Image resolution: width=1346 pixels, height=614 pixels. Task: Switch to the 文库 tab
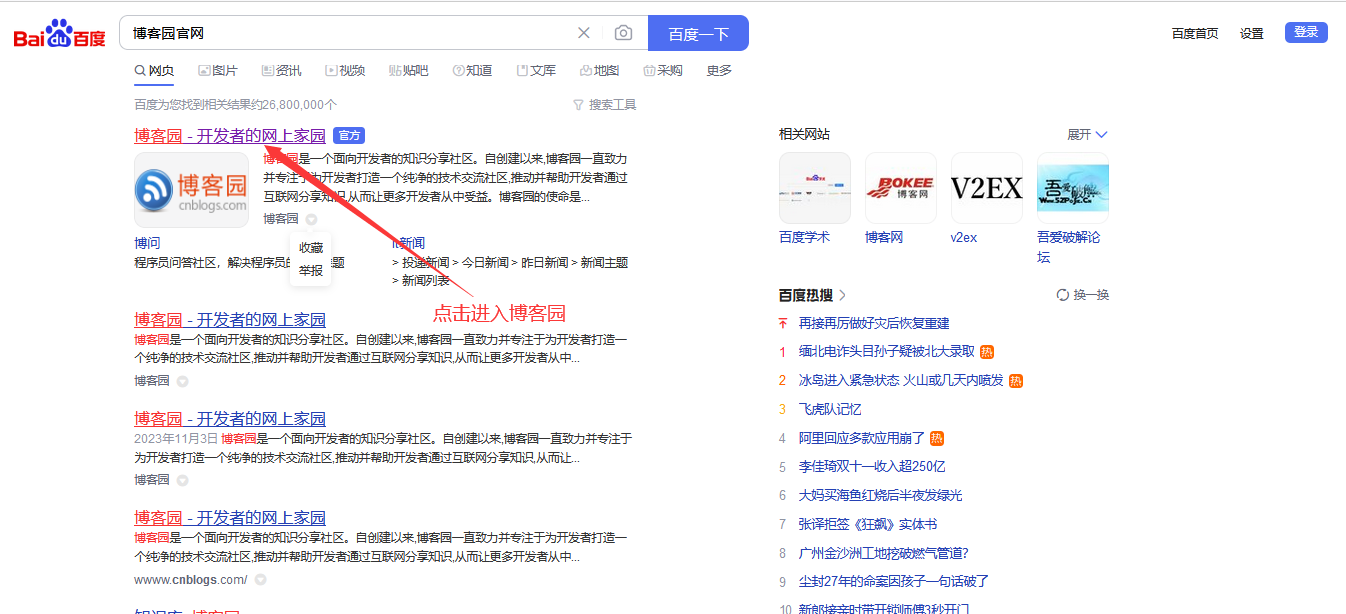[x=536, y=71]
